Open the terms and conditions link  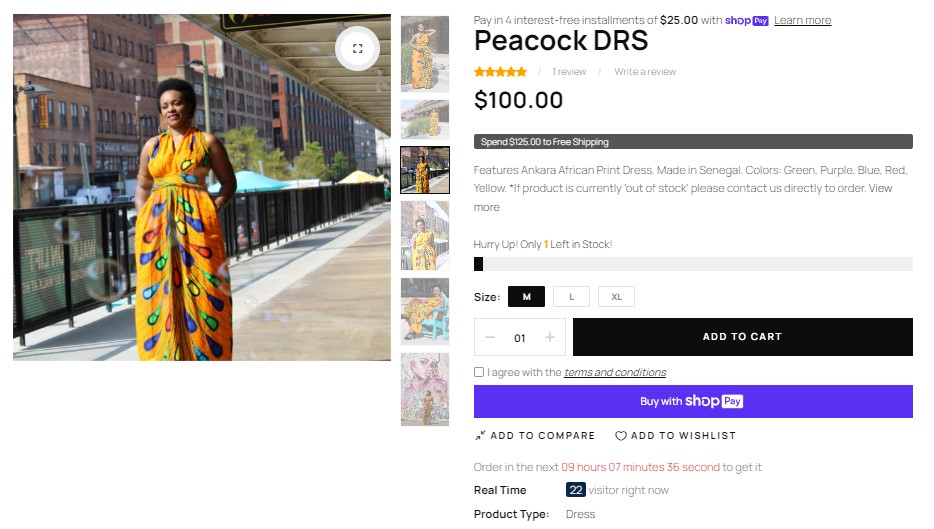[615, 372]
